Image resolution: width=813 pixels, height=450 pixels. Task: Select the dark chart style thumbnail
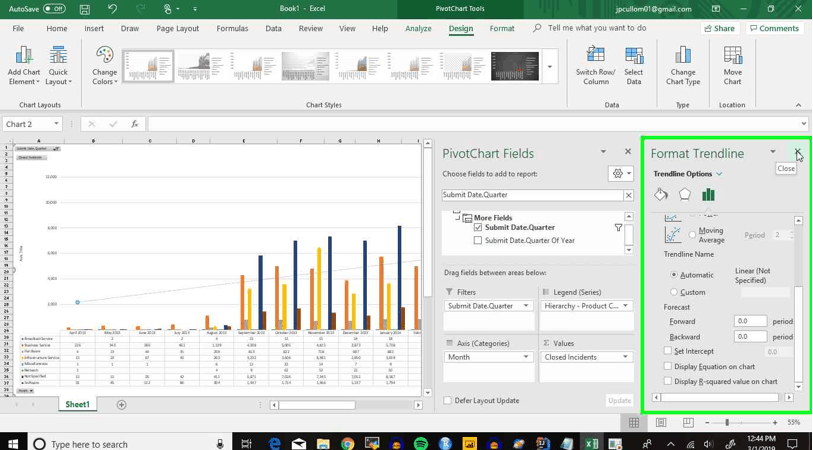[514, 66]
